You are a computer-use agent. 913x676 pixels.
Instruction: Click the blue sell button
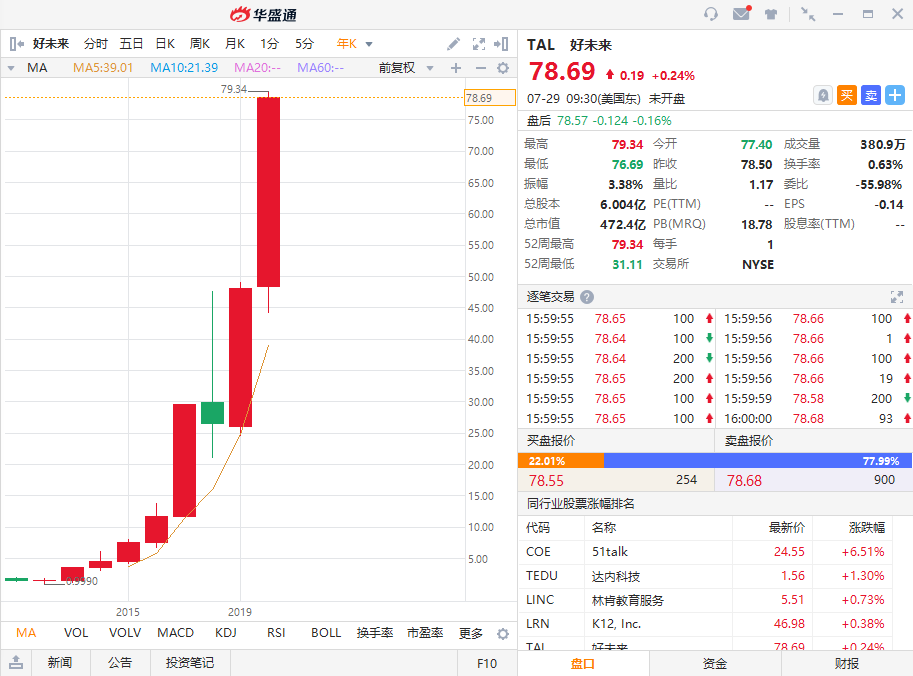coord(871,95)
